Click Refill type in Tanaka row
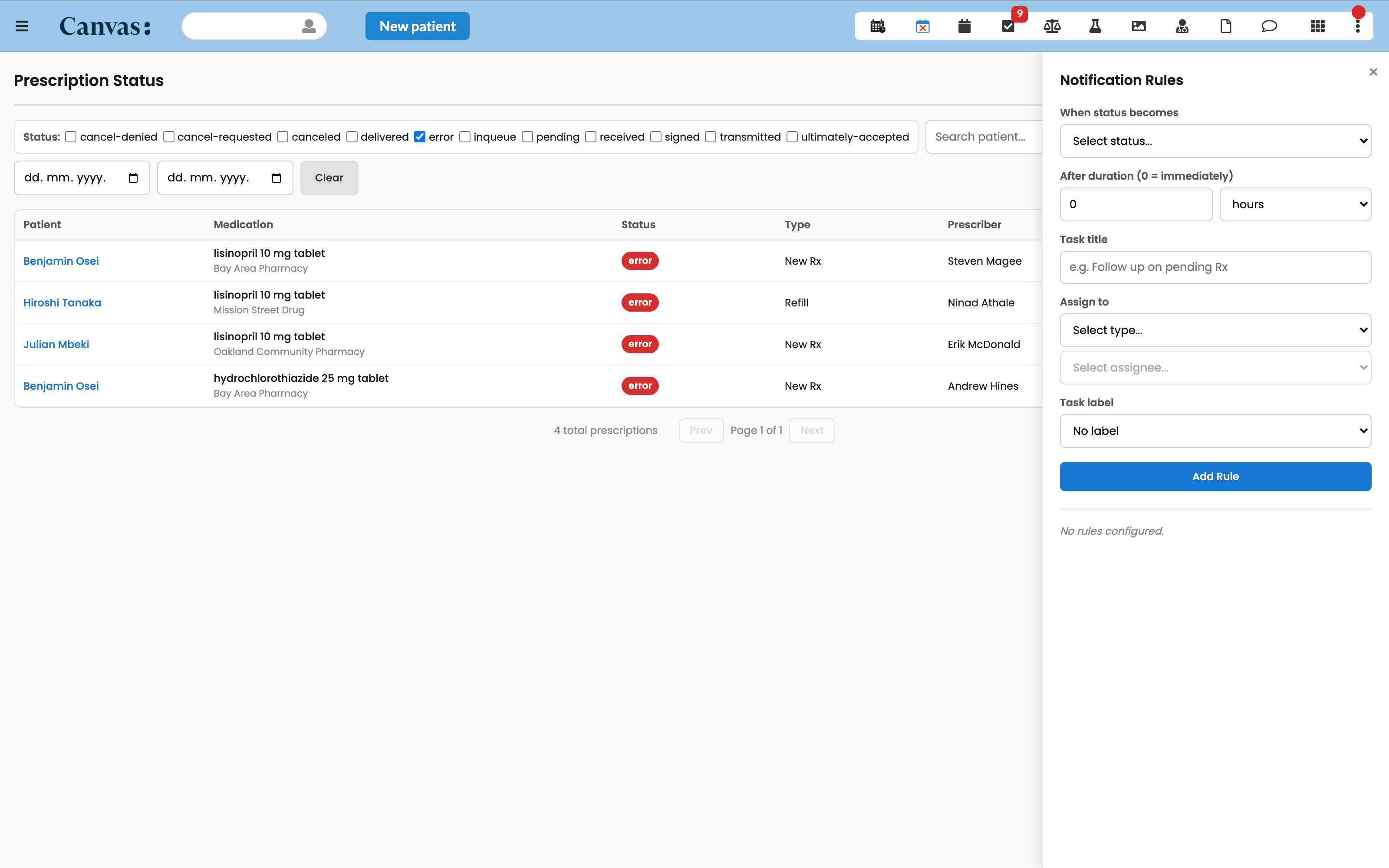This screenshot has width=1389, height=868. point(796,302)
